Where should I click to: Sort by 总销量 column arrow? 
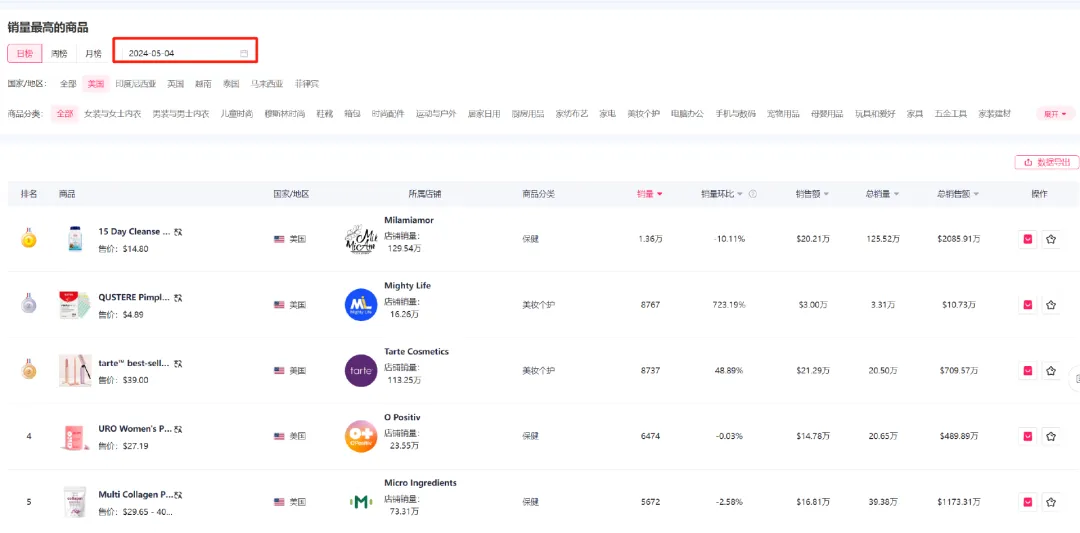(x=882, y=194)
